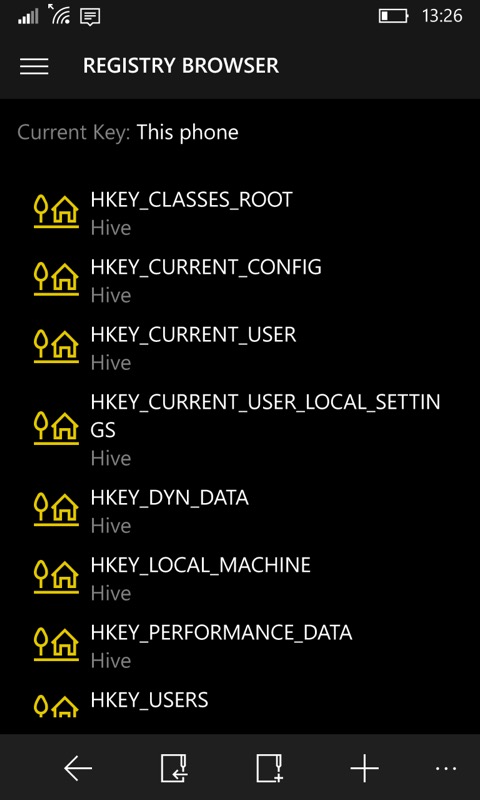480x800 pixels.
Task: Open the HKEY_CURRENT_CONFIG hive
Action: tap(240, 280)
